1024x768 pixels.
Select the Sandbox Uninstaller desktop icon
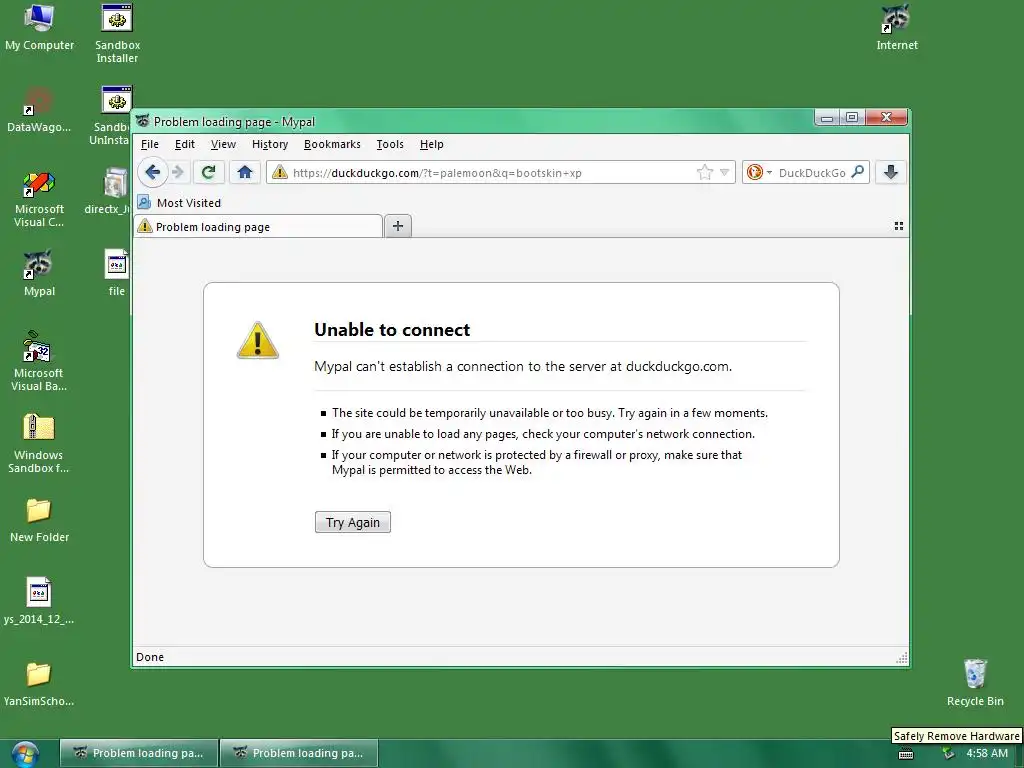112,116
